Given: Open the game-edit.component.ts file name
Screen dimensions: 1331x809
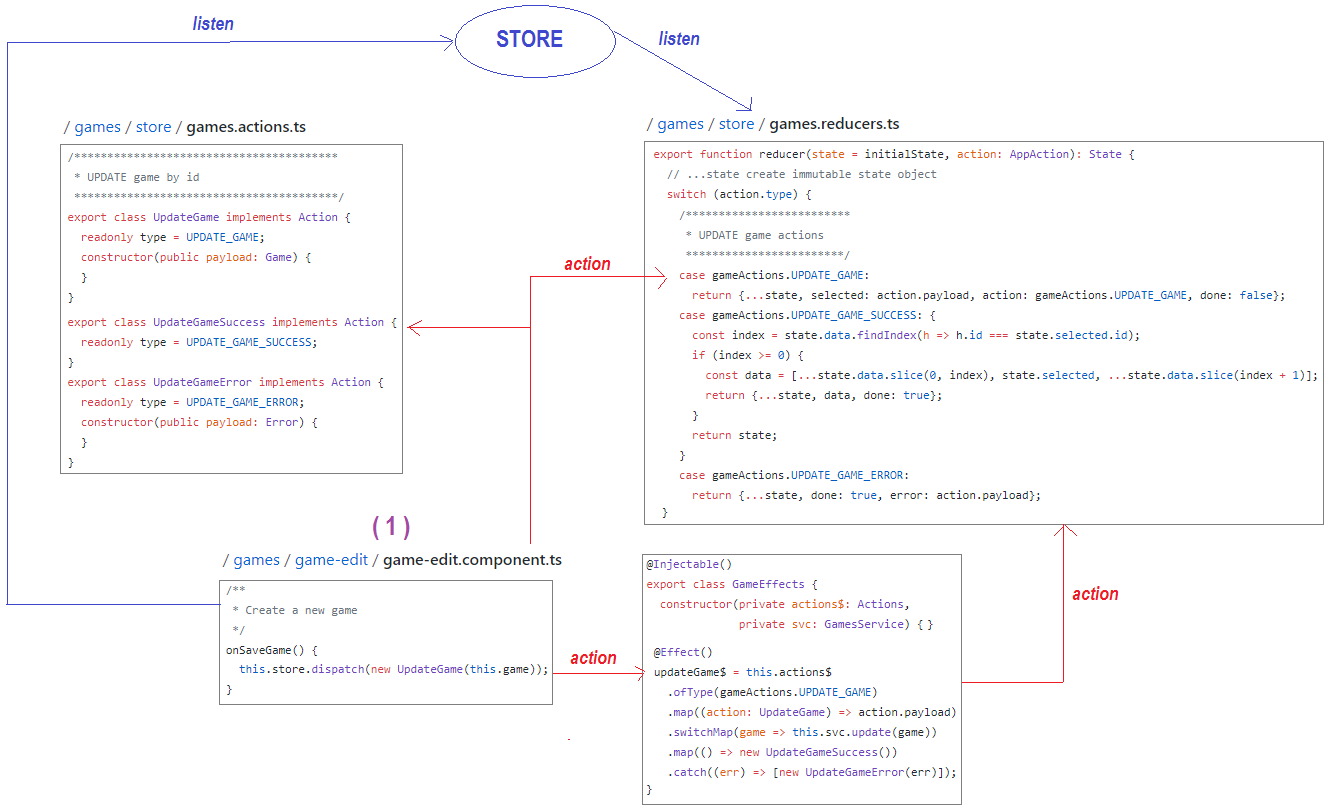Looking at the screenshot, I should [472, 560].
